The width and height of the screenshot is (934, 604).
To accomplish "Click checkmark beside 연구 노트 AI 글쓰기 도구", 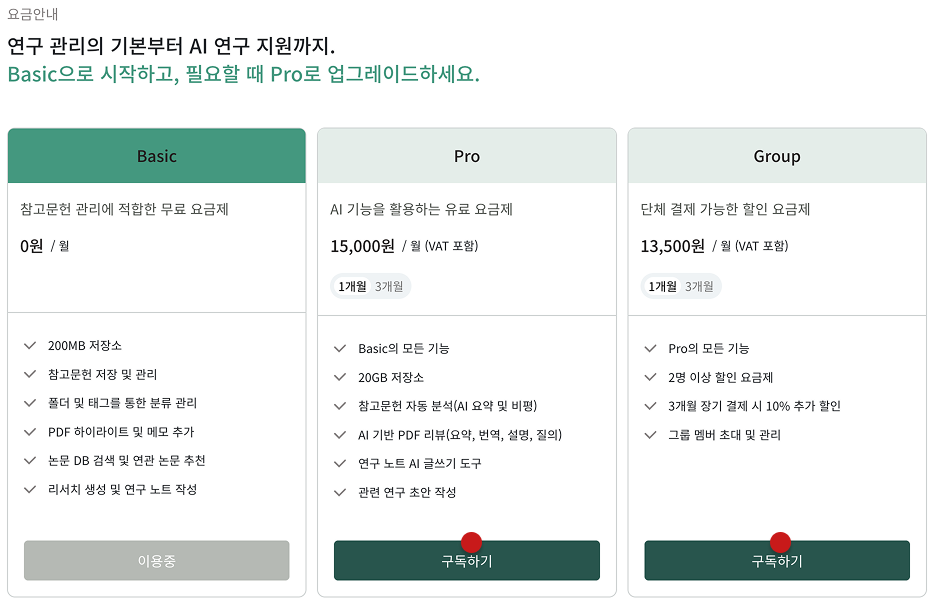I will coord(340,464).
